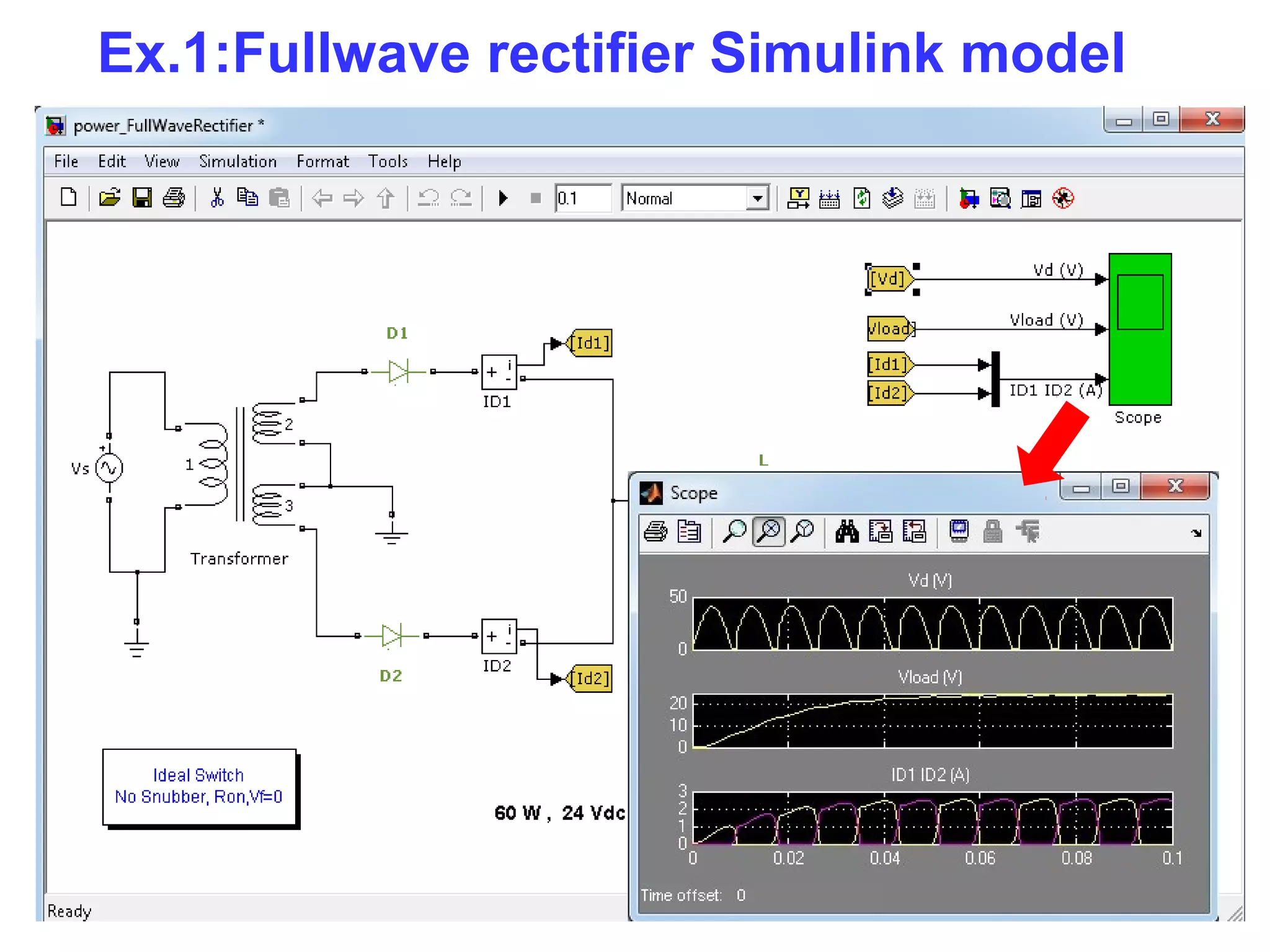Open the Simulation menu

[238, 162]
